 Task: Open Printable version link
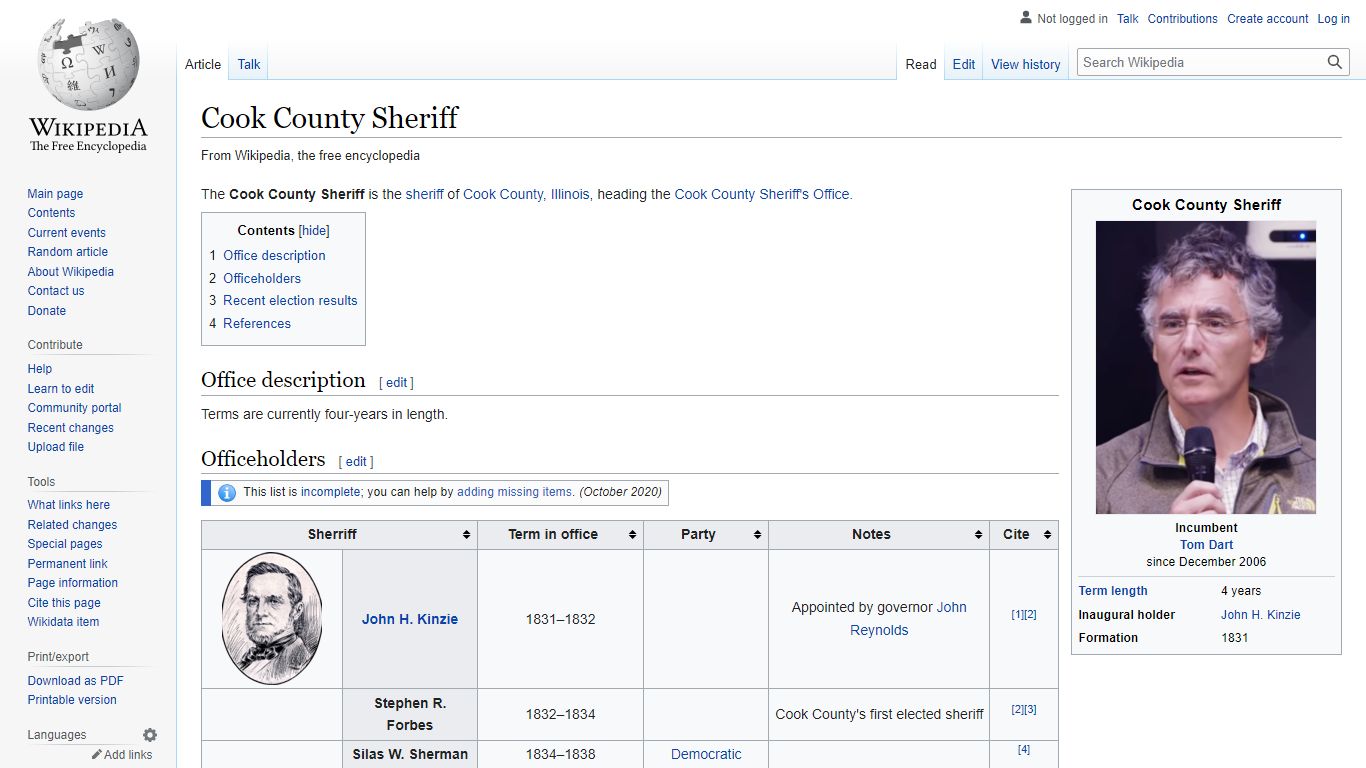72,700
